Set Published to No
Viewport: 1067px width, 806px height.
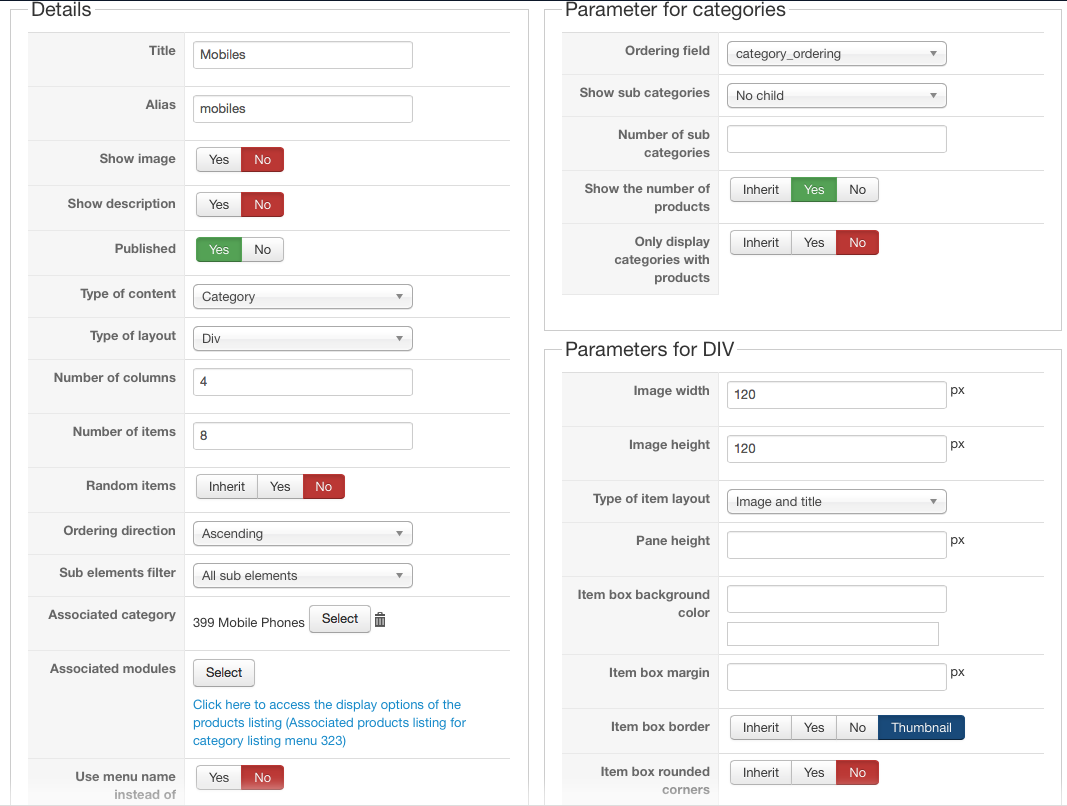262,250
